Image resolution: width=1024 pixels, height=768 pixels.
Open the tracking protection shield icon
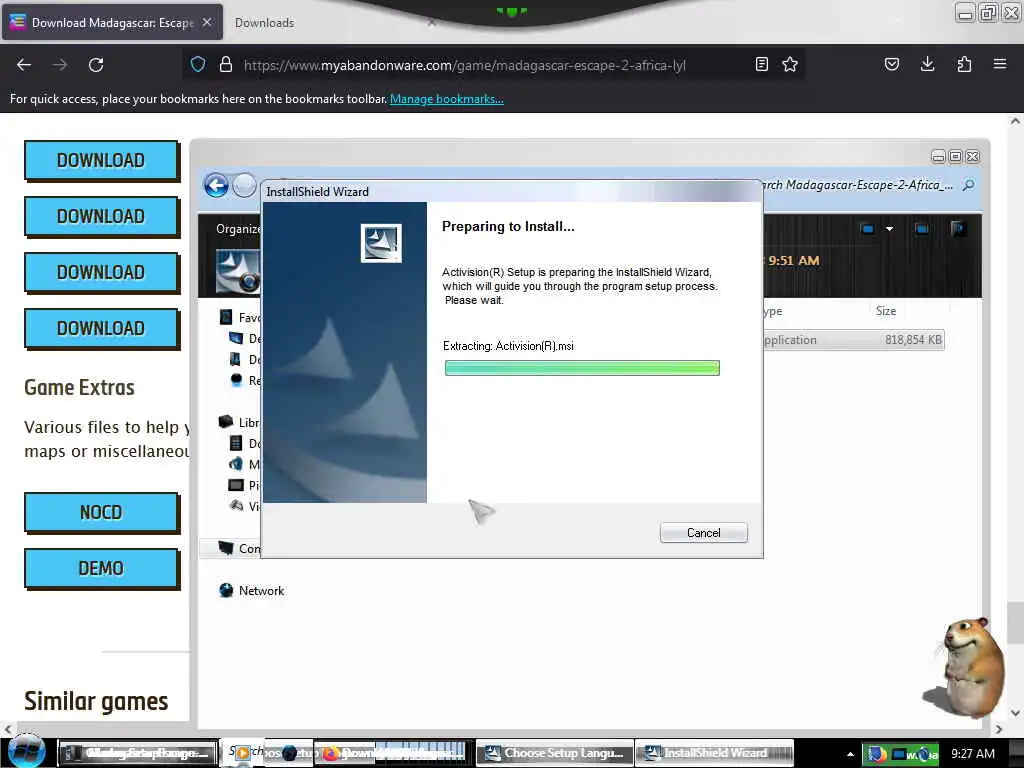(x=198, y=64)
